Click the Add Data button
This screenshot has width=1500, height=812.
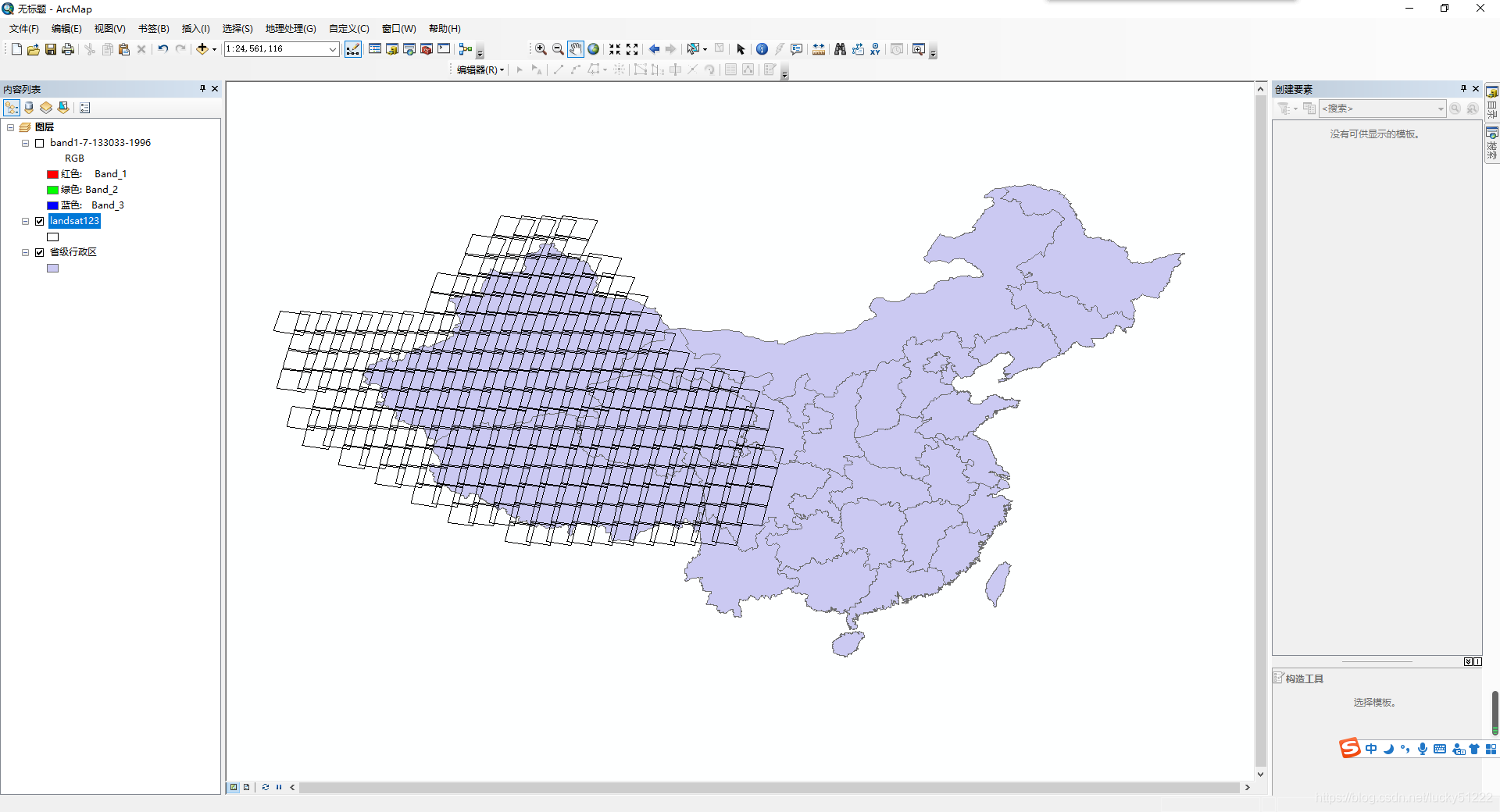coord(202,49)
